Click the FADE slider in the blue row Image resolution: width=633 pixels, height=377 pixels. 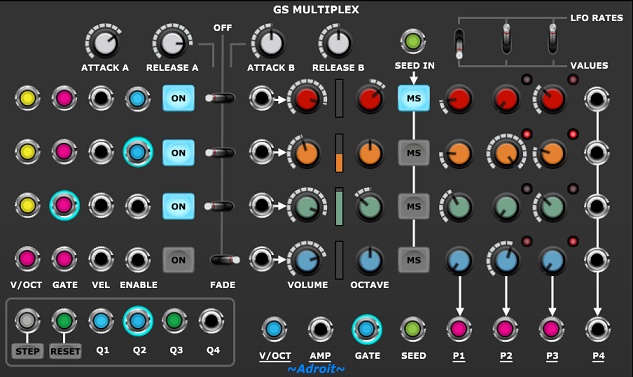(225, 260)
